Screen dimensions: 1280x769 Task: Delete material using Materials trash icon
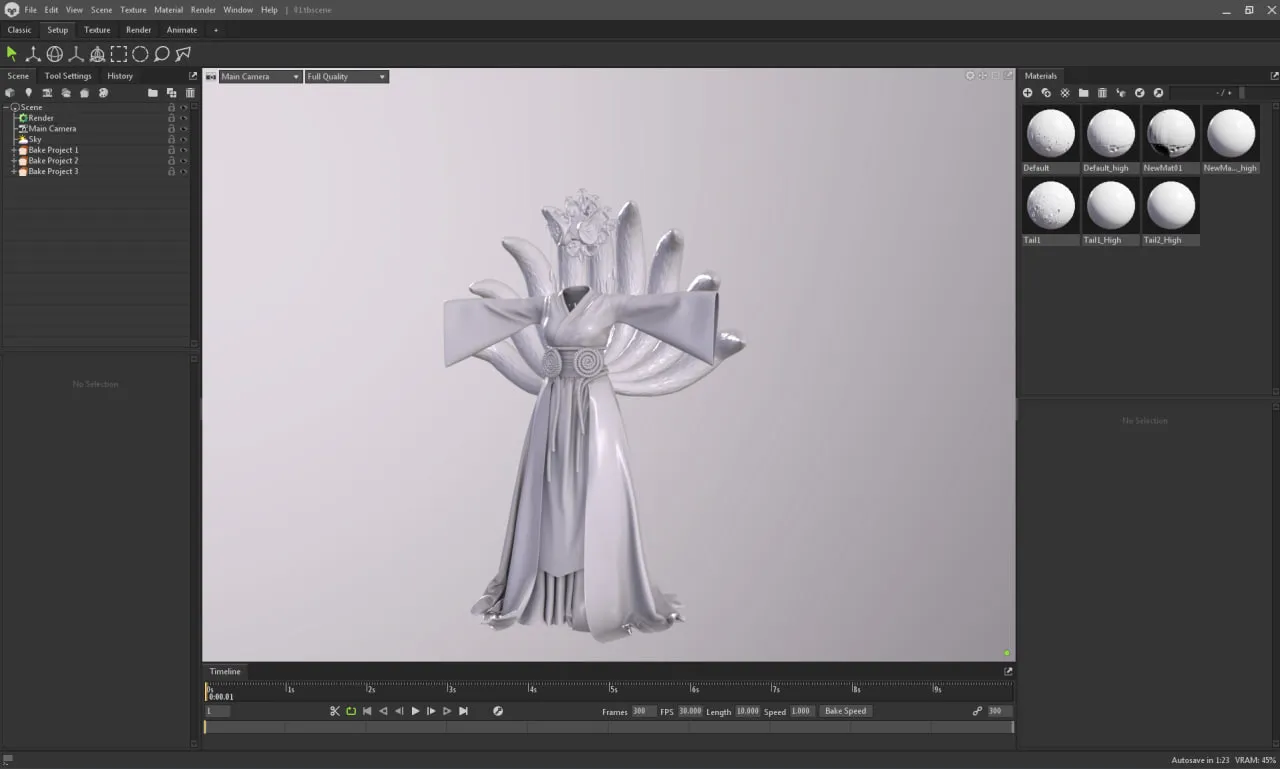[x=1102, y=93]
